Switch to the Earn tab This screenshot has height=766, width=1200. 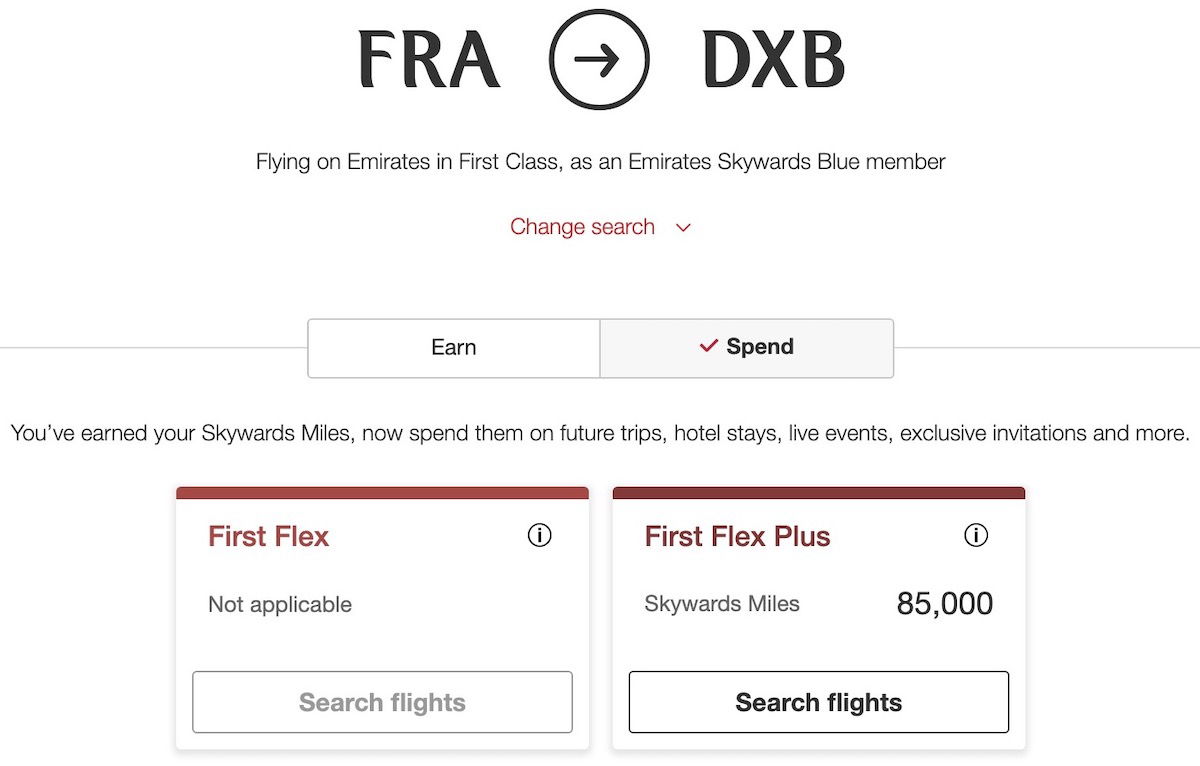tap(454, 348)
